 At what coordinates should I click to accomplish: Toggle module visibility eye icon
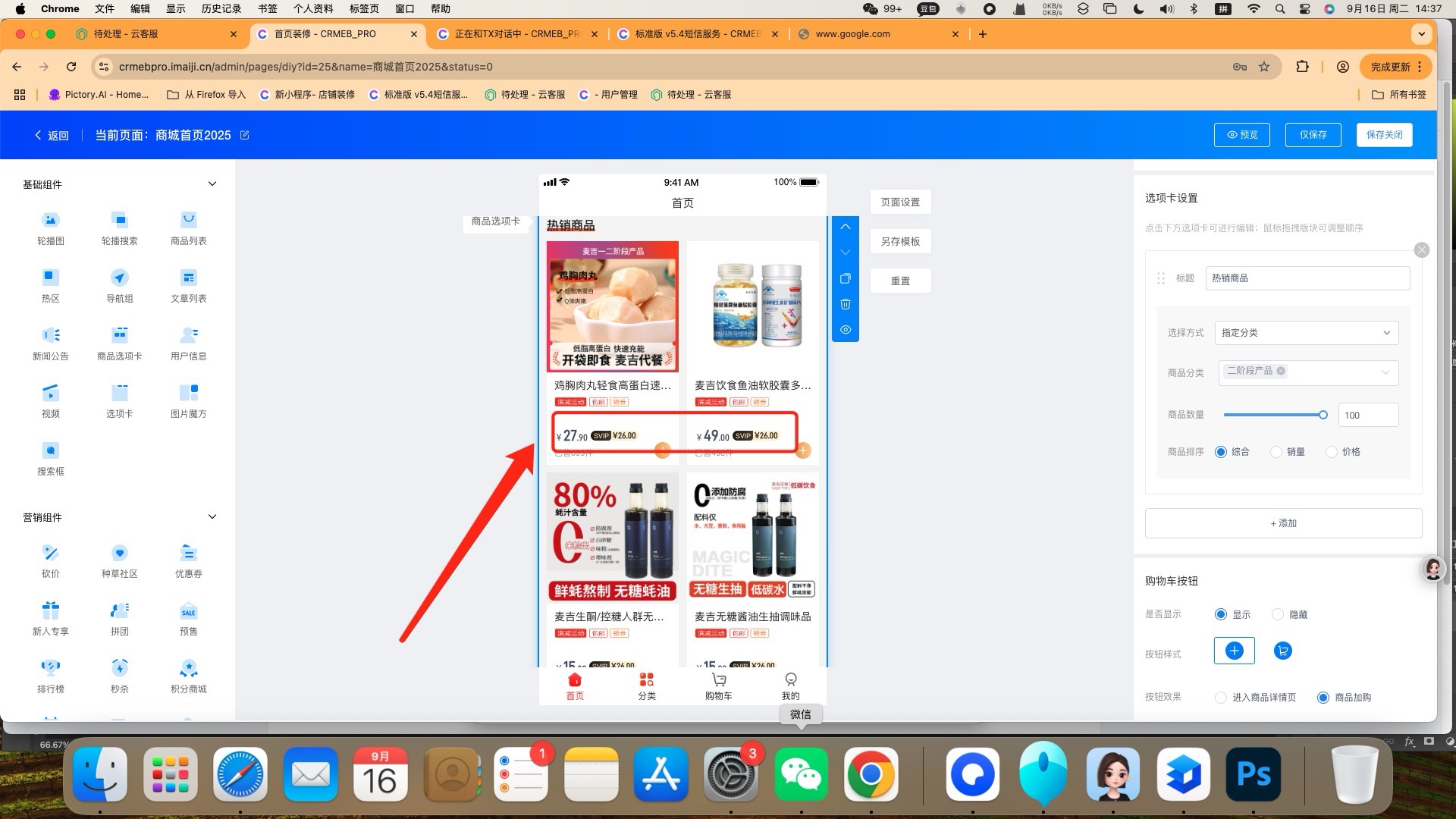click(x=845, y=330)
